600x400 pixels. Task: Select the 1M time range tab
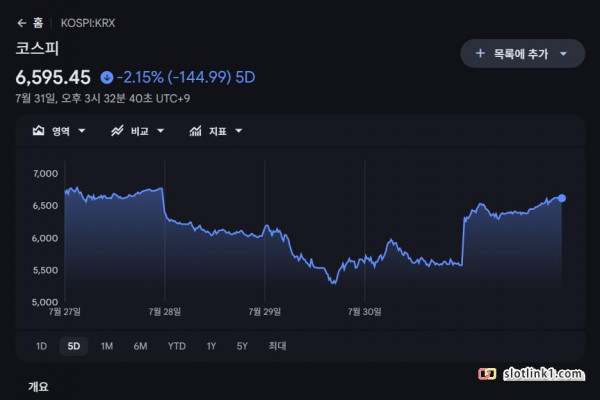tap(107, 346)
